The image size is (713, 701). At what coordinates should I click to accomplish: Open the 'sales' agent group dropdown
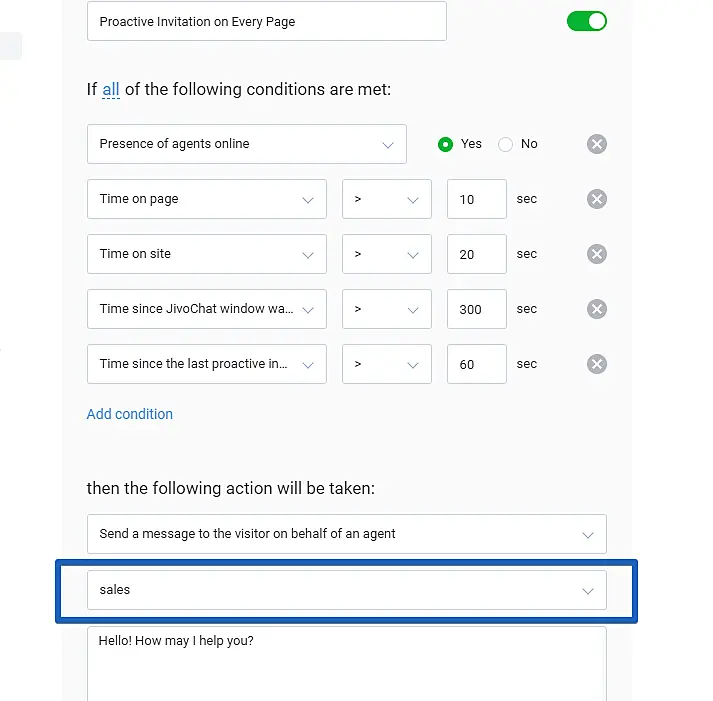coord(346,590)
